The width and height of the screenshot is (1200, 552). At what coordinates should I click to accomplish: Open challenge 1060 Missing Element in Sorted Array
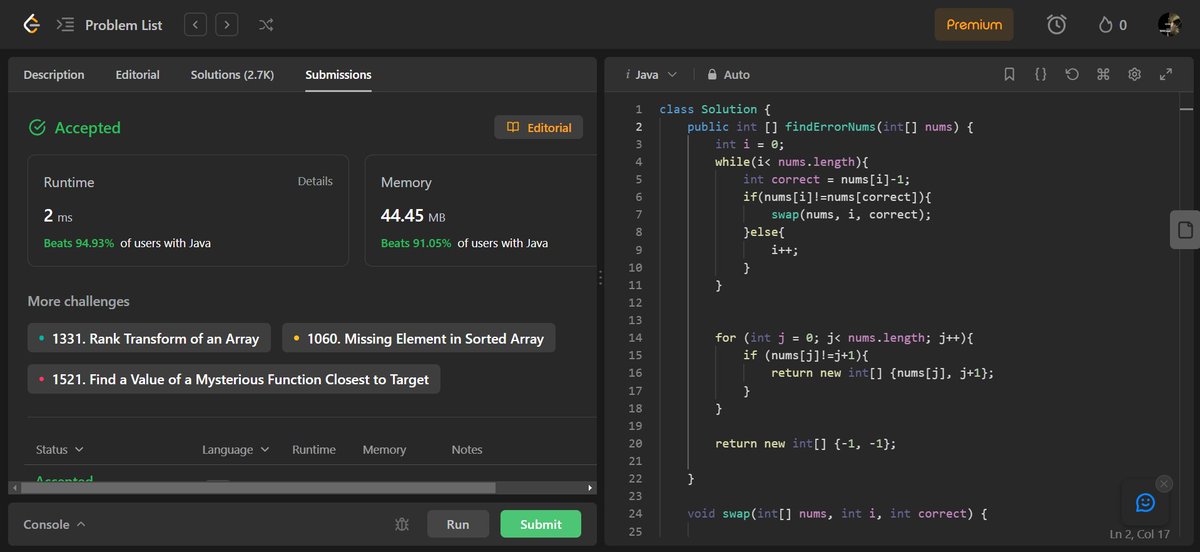[x=418, y=339]
